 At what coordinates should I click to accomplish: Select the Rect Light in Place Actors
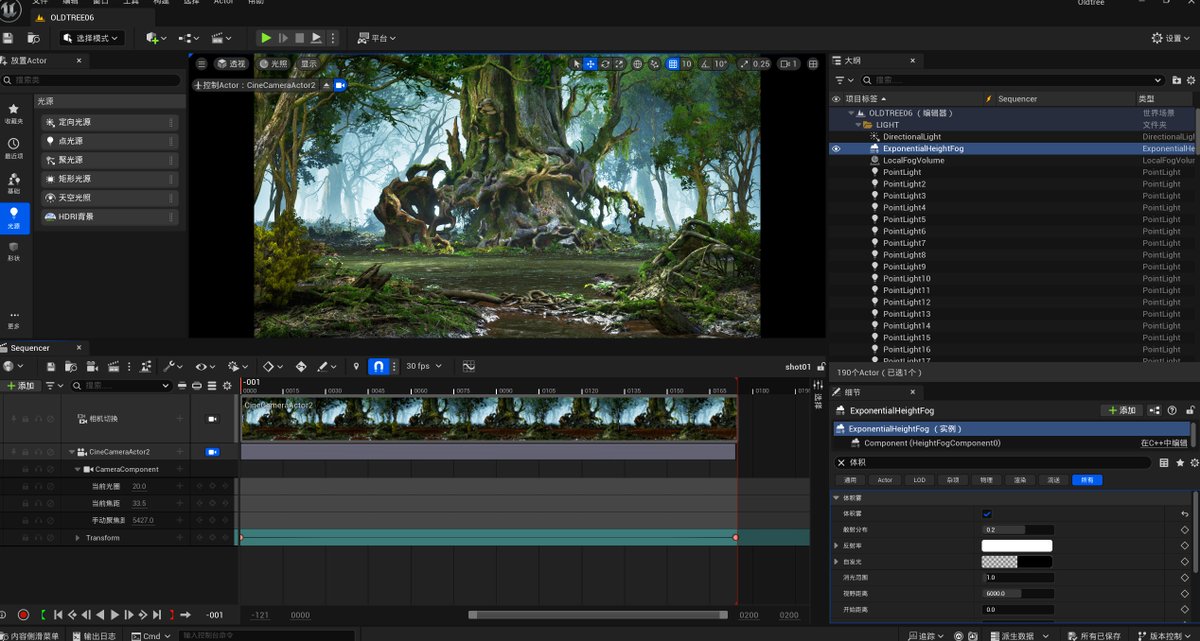pos(108,179)
